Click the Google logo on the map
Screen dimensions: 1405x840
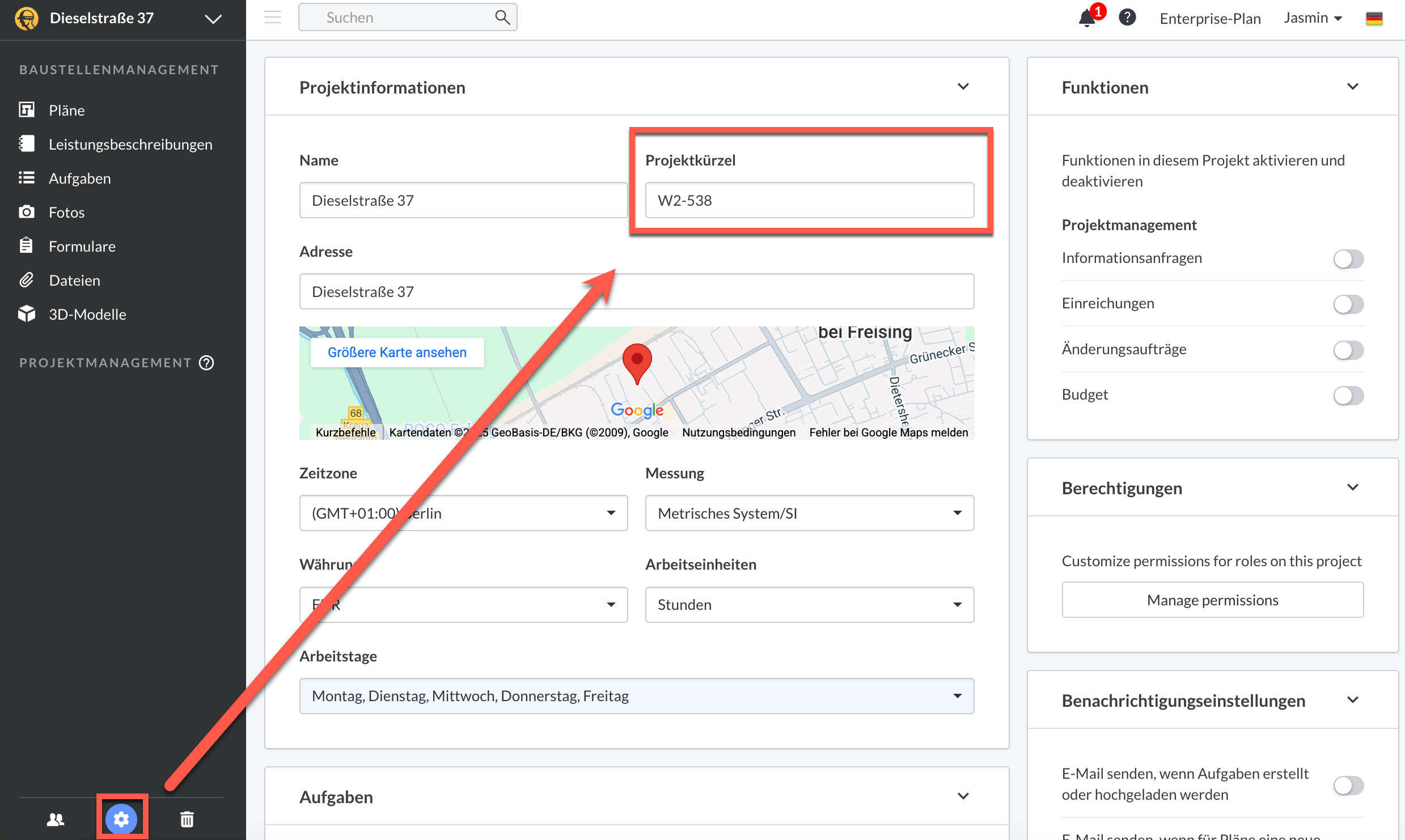tap(637, 410)
